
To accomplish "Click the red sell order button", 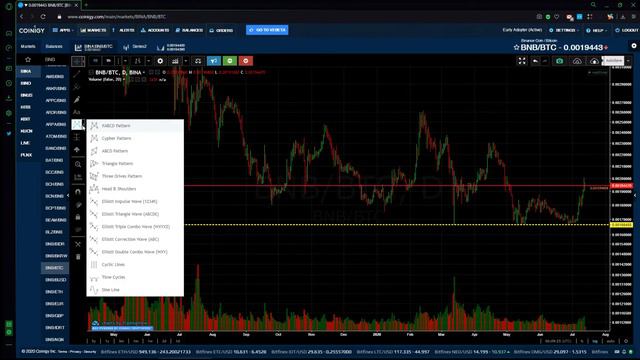I will pos(246,61).
